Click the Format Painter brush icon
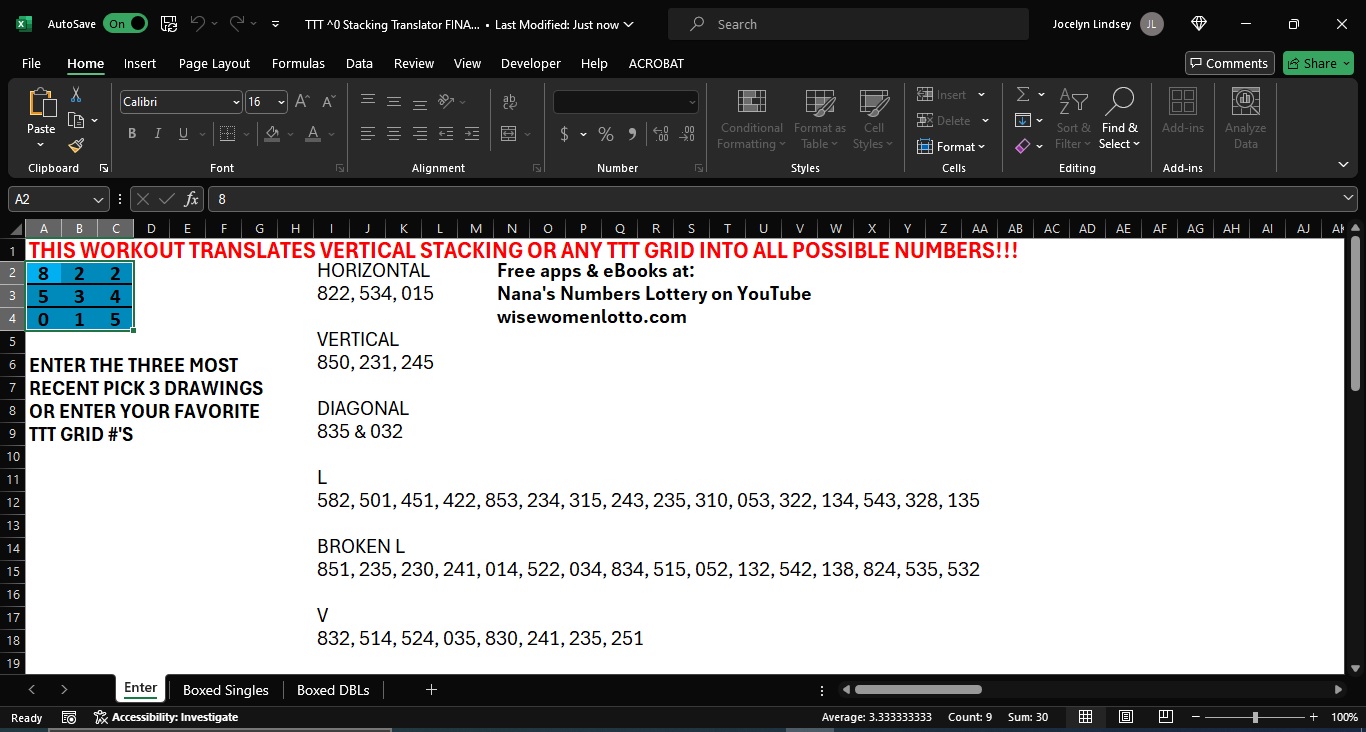Screen dimensions: 1366x732 click(76, 145)
